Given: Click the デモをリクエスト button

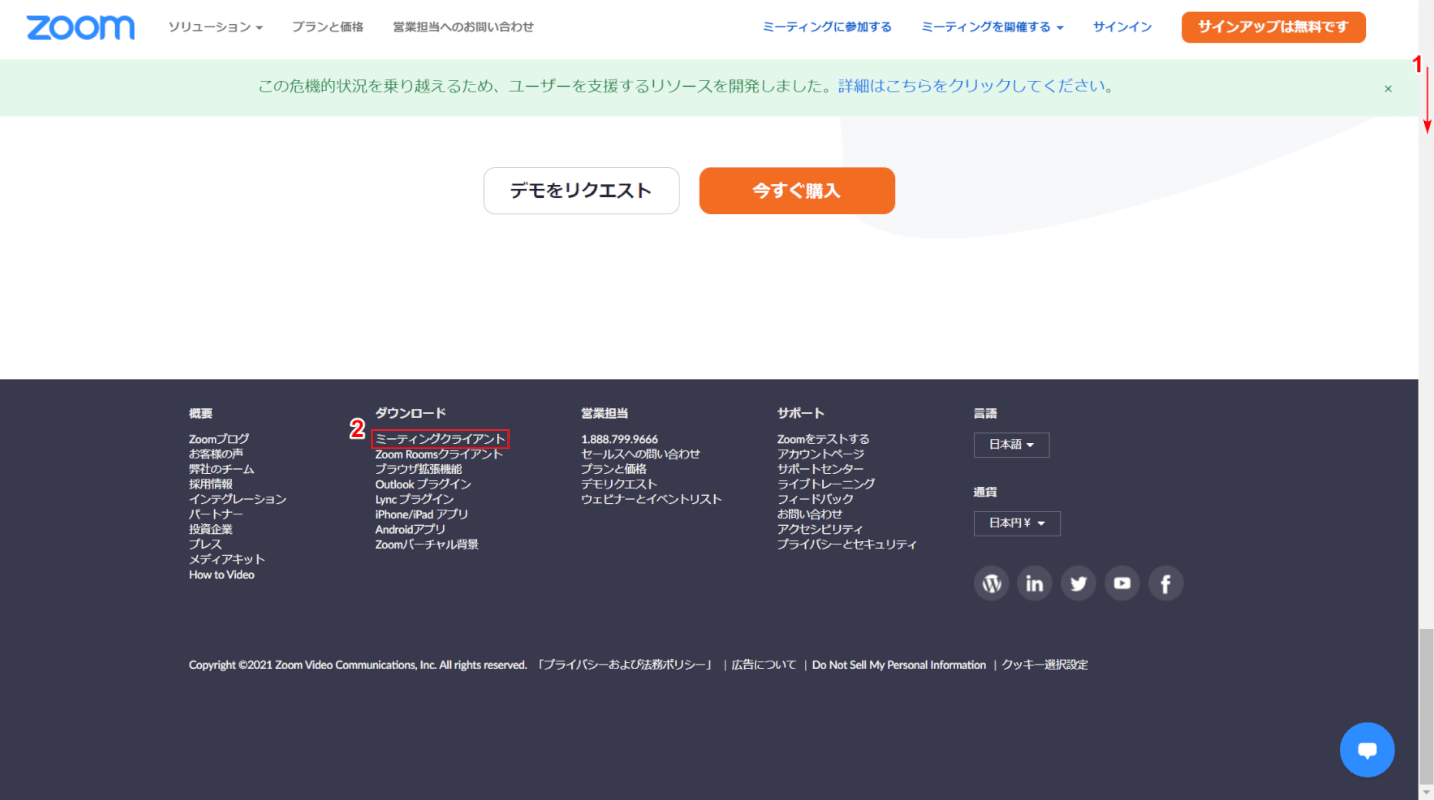Looking at the screenshot, I should (581, 190).
